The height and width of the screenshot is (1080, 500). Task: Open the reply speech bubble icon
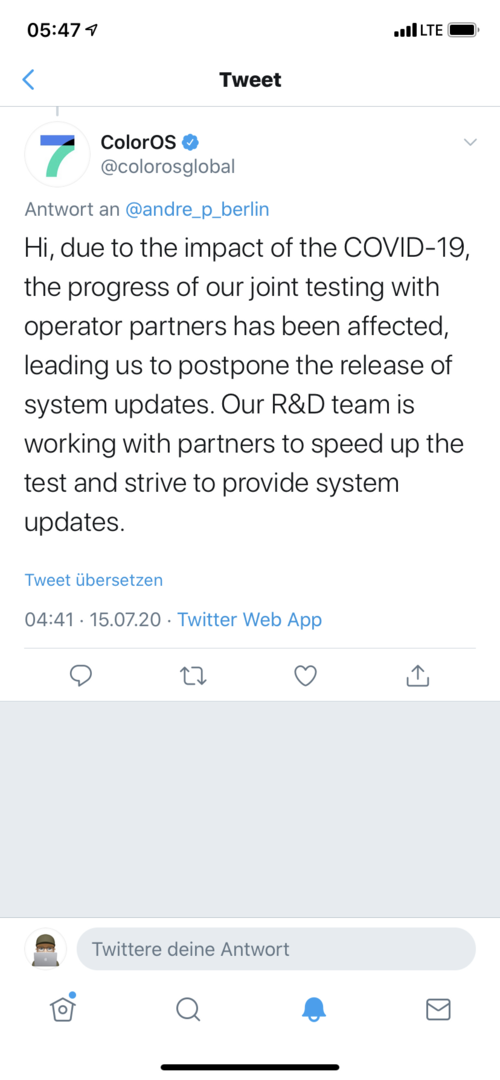(x=81, y=677)
